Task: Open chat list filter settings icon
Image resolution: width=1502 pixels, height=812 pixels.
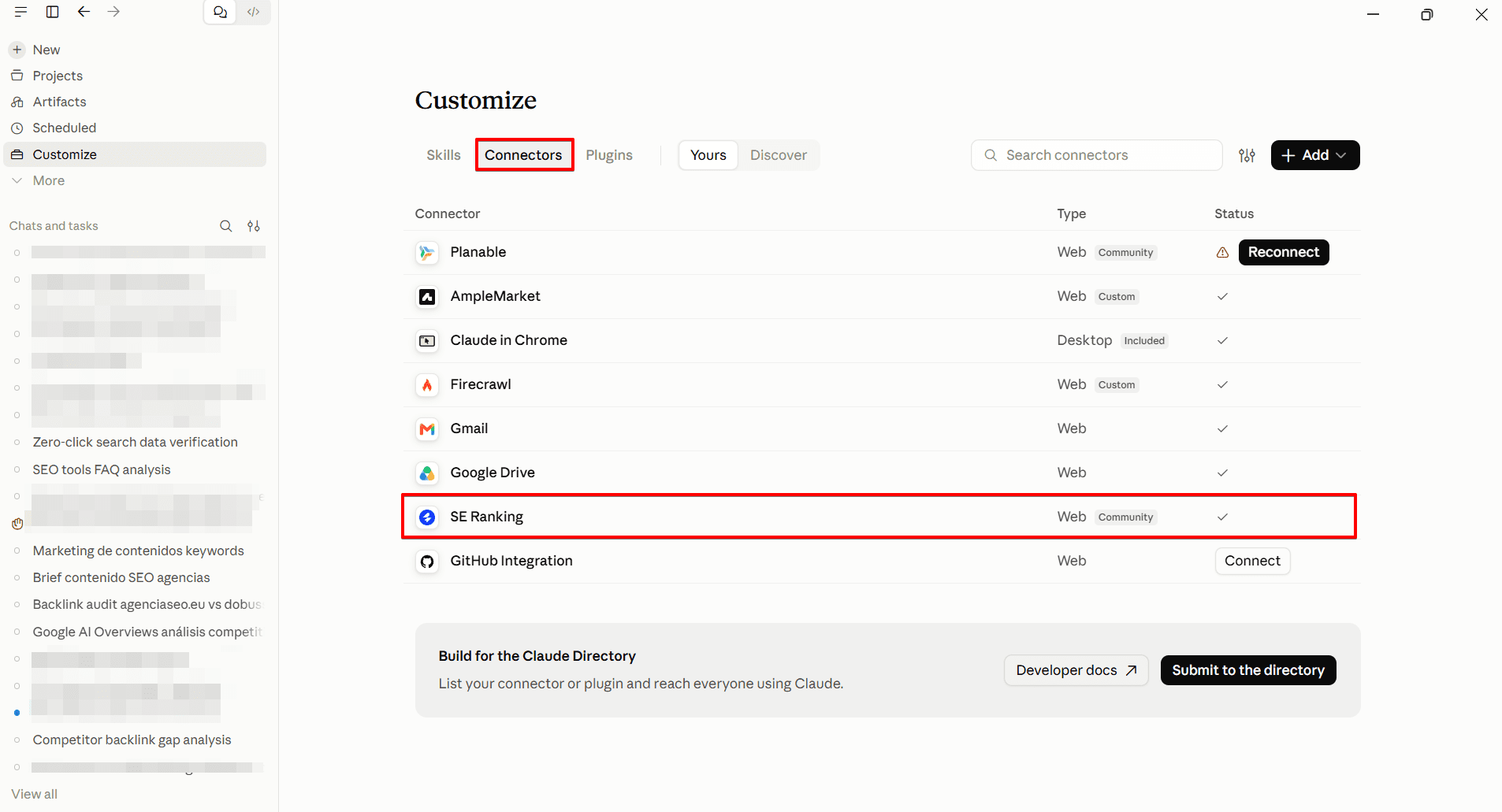Action: click(254, 226)
